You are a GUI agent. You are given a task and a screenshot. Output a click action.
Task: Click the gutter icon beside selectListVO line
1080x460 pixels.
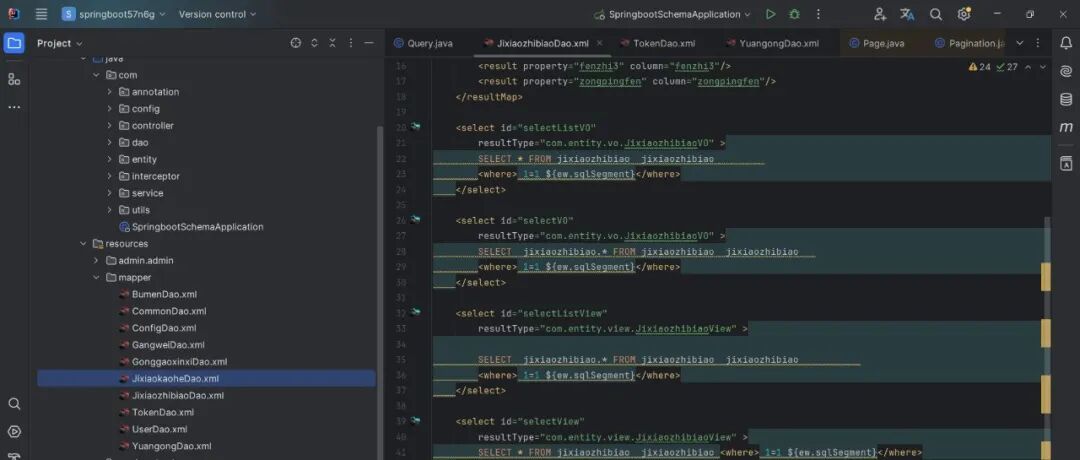pos(415,127)
